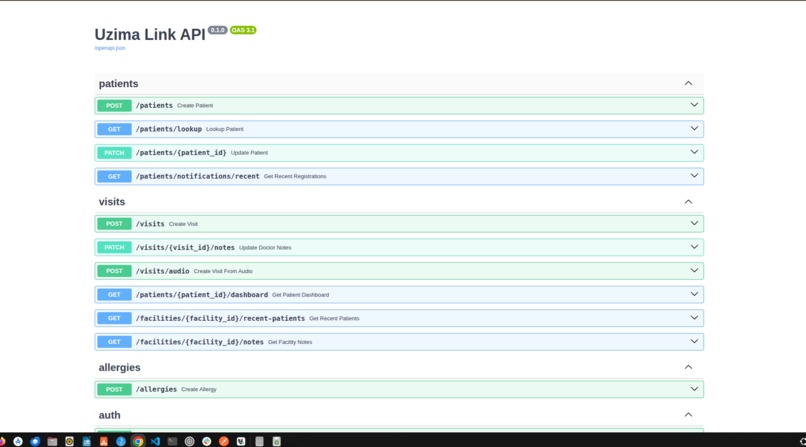Open the Terminal from the taskbar
806x447 pixels.
[172, 441]
